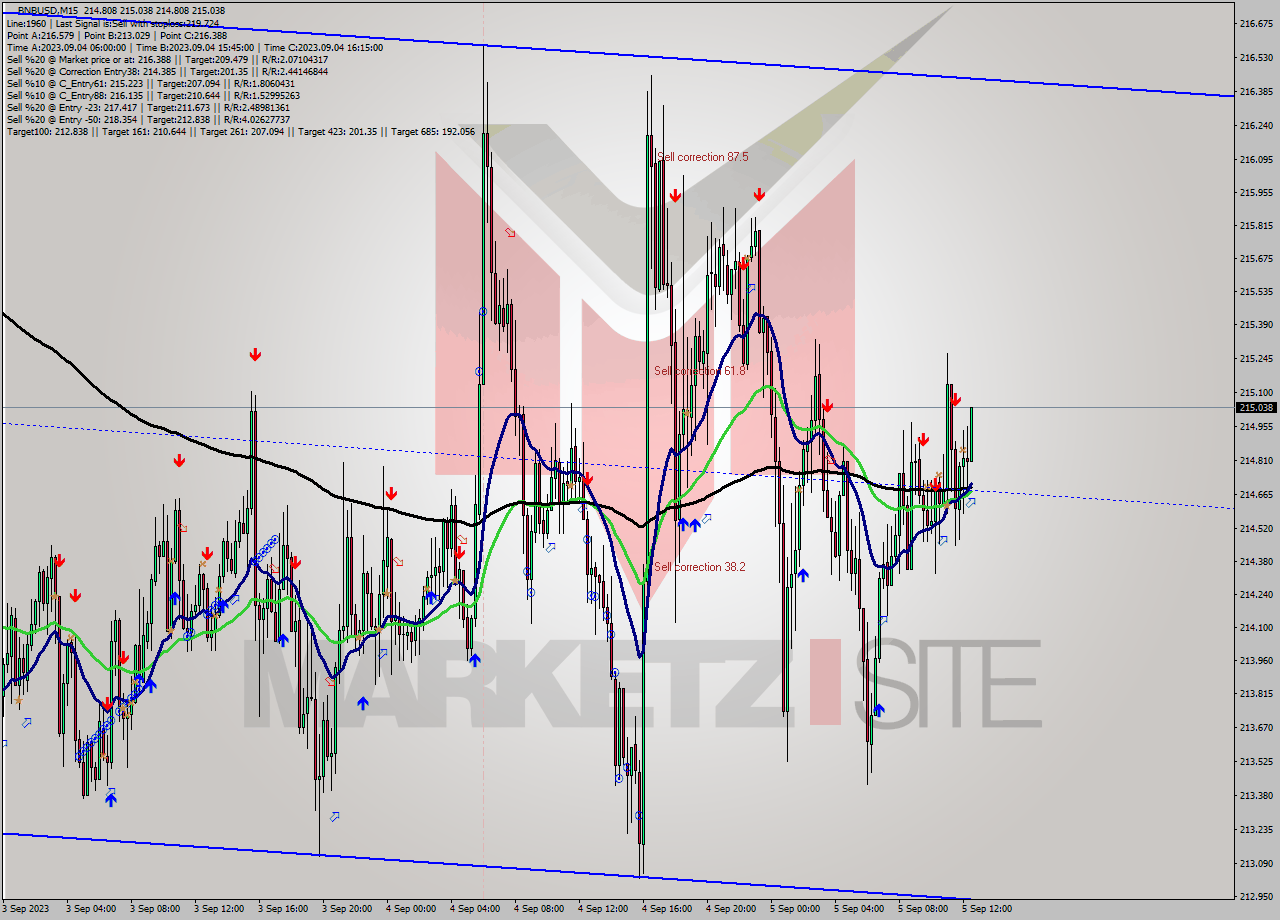Viewport: 1280px width, 920px height.
Task: Click the current price tag 215.038
Action: tap(1256, 407)
